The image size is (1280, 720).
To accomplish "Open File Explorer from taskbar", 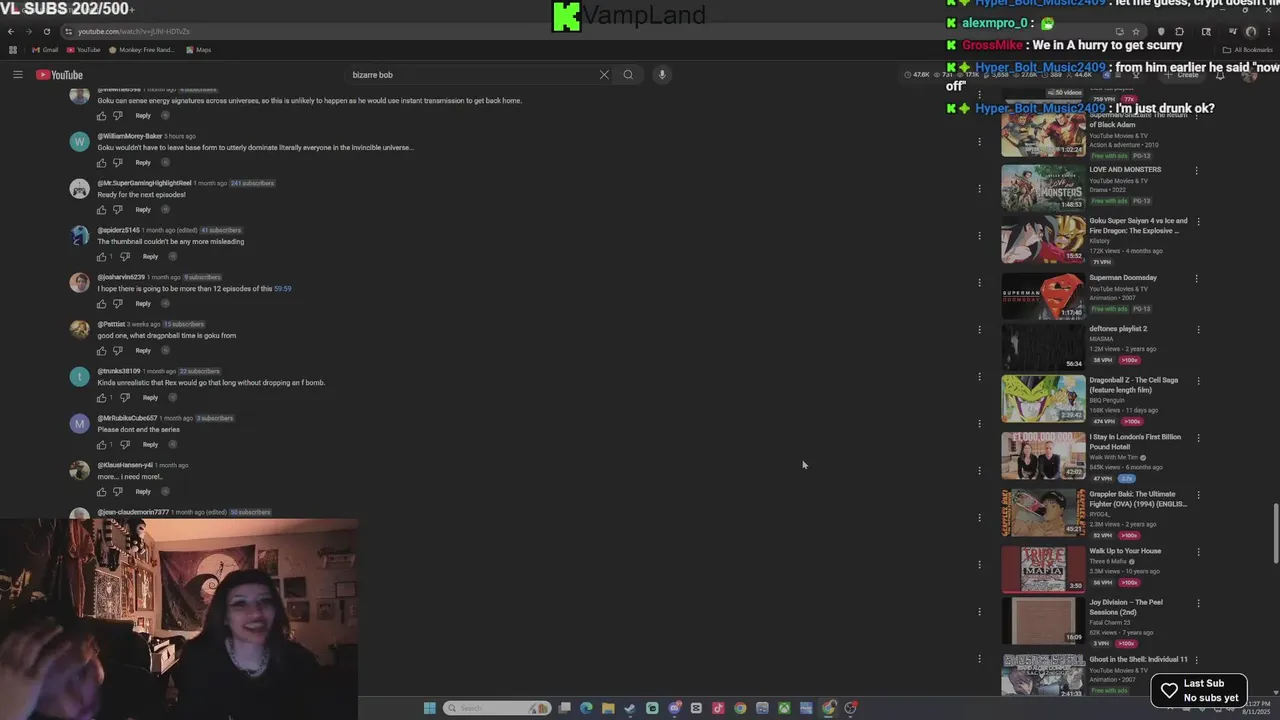I will tap(608, 708).
